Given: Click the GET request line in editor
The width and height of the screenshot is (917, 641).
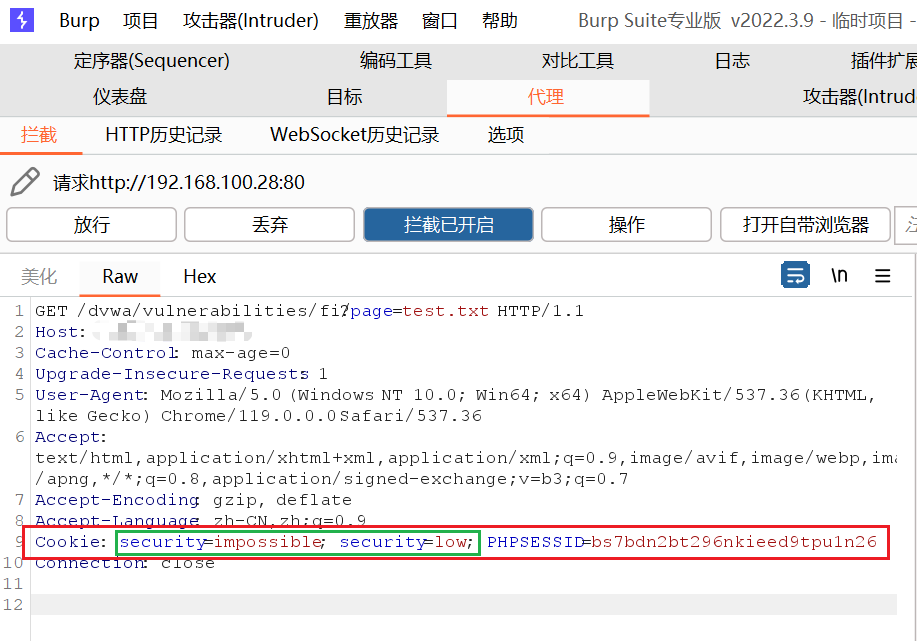Looking at the screenshot, I should pyautogui.click(x=309, y=311).
